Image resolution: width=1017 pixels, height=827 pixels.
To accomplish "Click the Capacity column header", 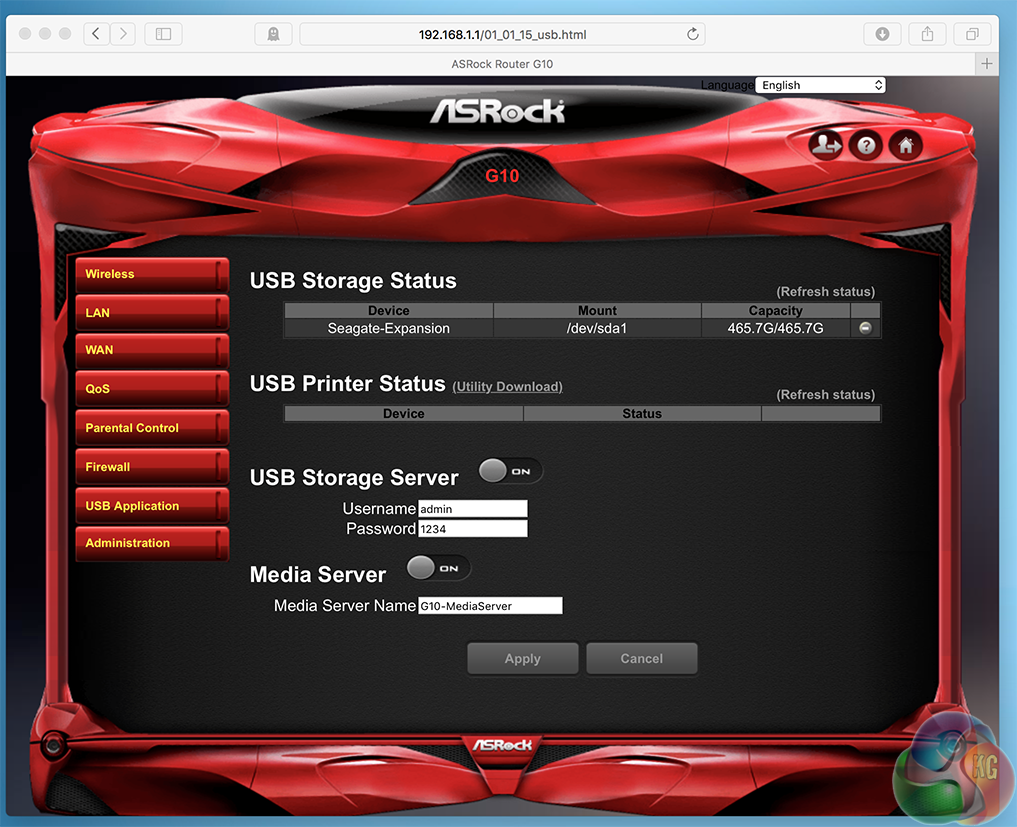I will tap(776, 311).
